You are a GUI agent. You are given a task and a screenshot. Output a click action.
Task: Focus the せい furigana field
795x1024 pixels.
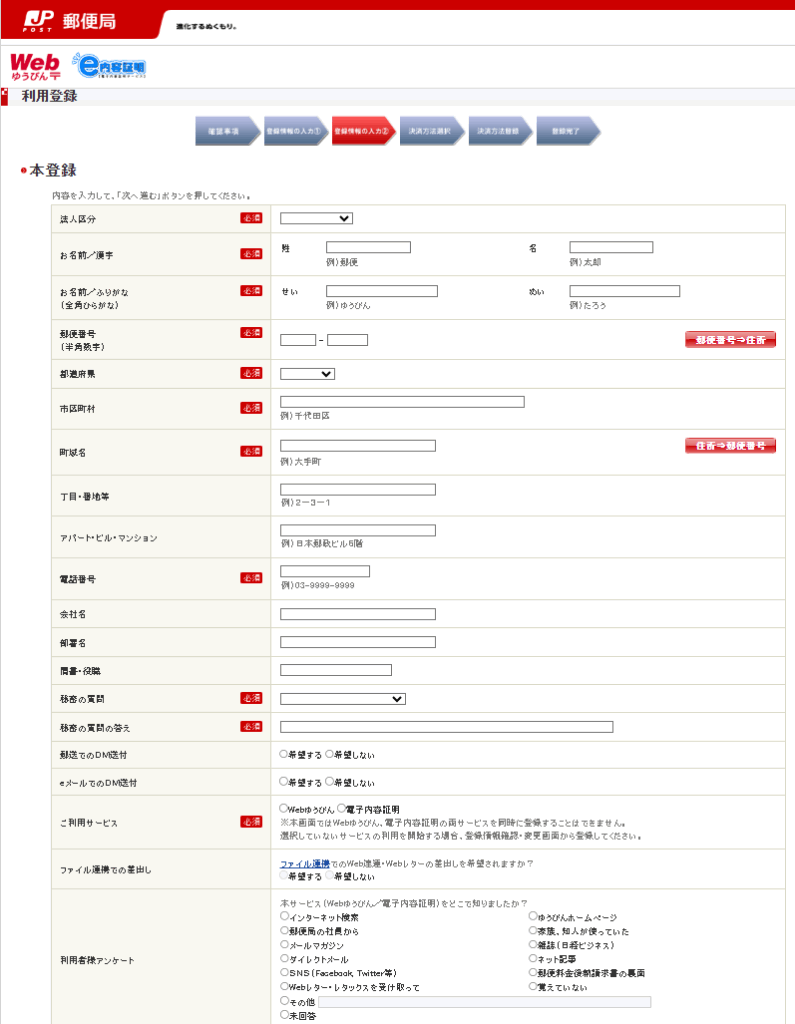(x=382, y=291)
